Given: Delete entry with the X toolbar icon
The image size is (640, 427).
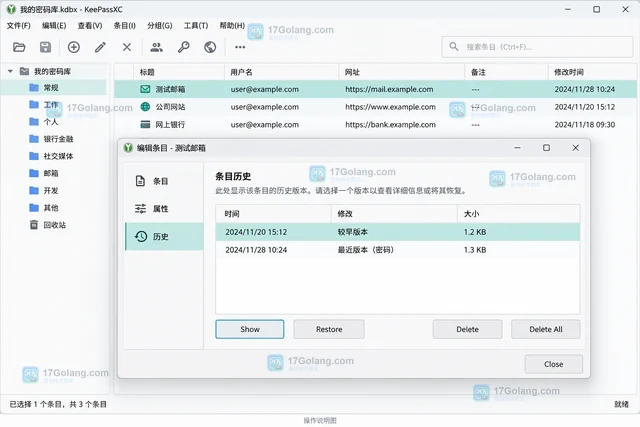Looking at the screenshot, I should [127, 47].
